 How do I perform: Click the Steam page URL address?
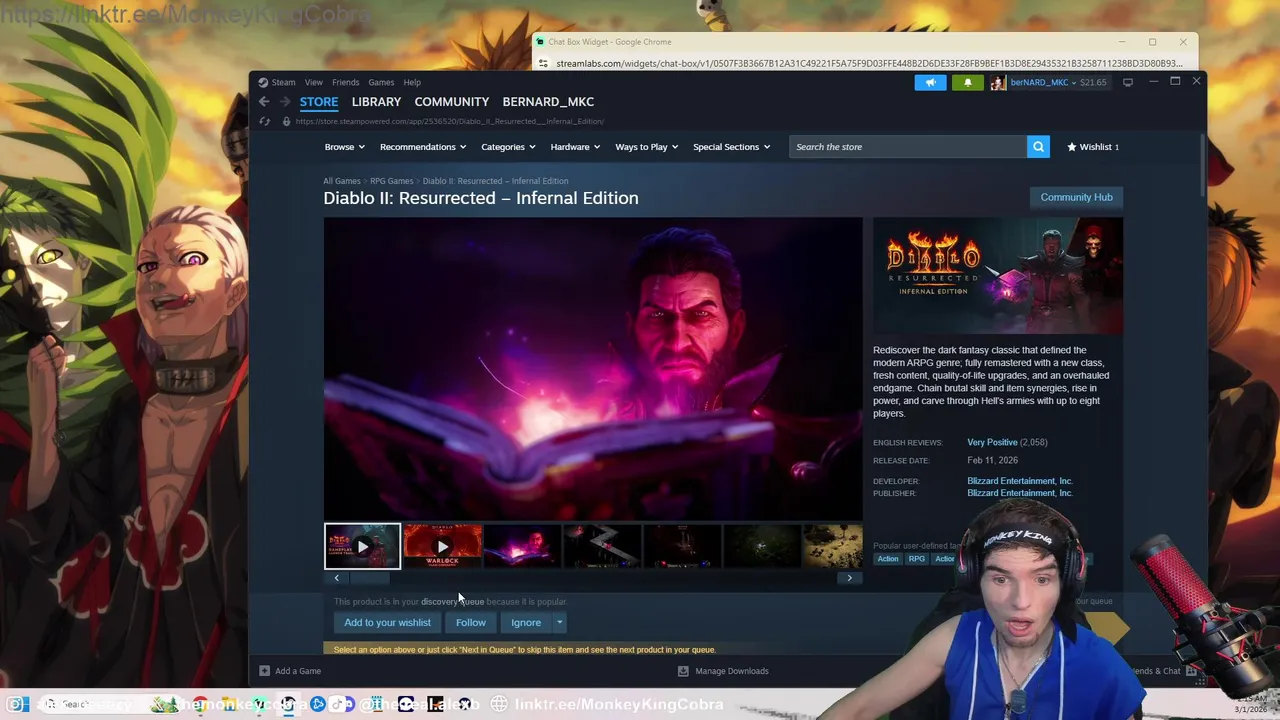coord(450,121)
